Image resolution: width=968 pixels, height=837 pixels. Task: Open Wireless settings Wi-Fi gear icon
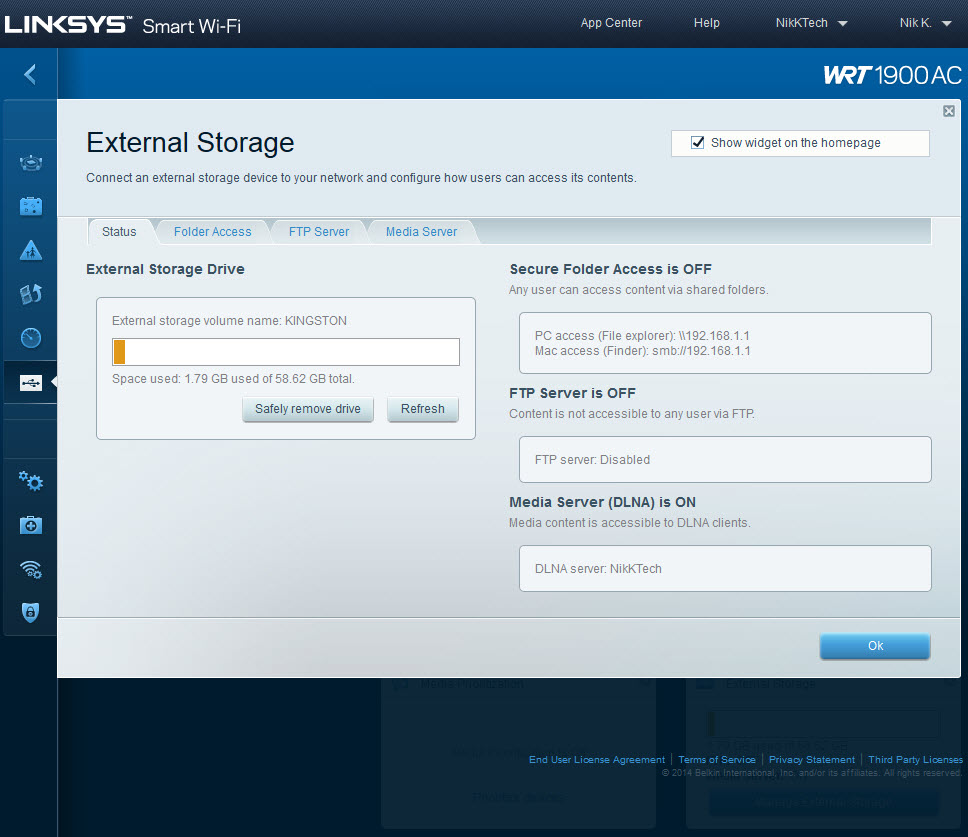pyautogui.click(x=31, y=569)
